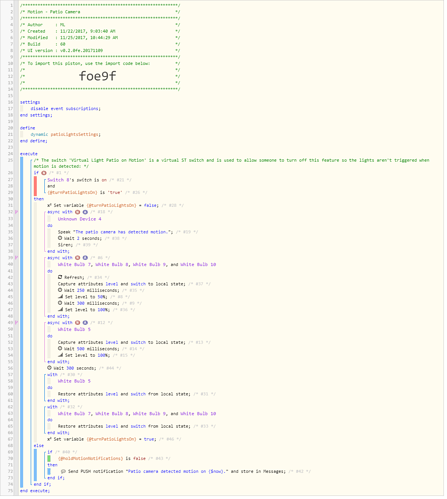Image resolution: width=447 pixels, height=499 pixels.
Task: Click the 'else' keyword on line 68
Action: [39, 446]
